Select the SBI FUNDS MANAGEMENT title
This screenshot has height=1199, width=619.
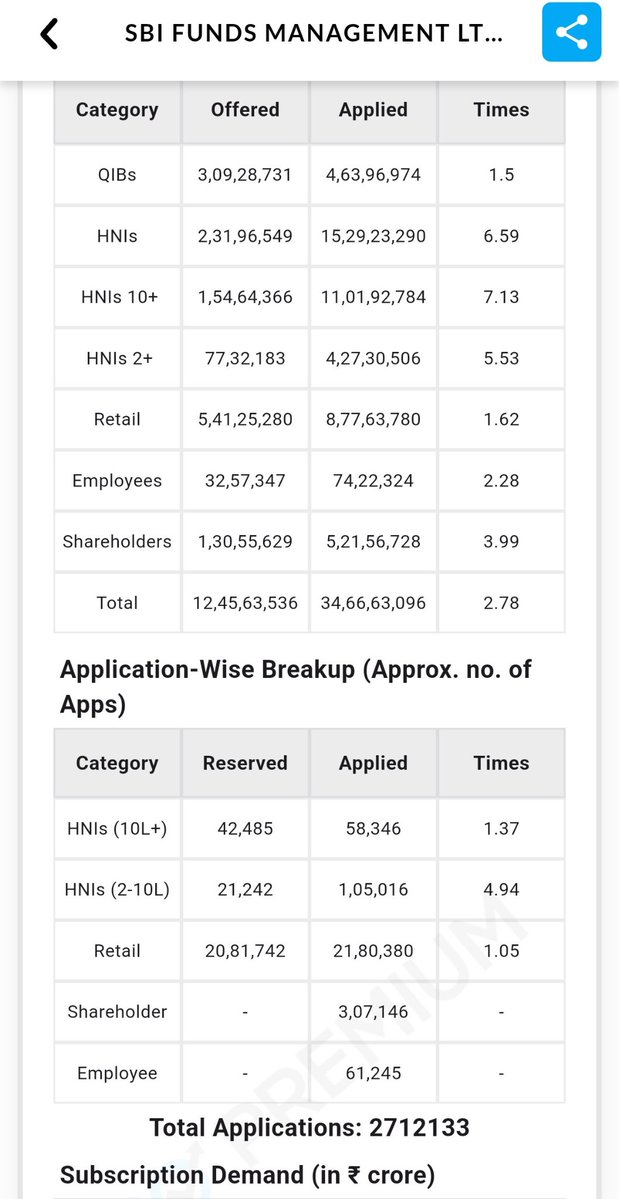pos(314,34)
